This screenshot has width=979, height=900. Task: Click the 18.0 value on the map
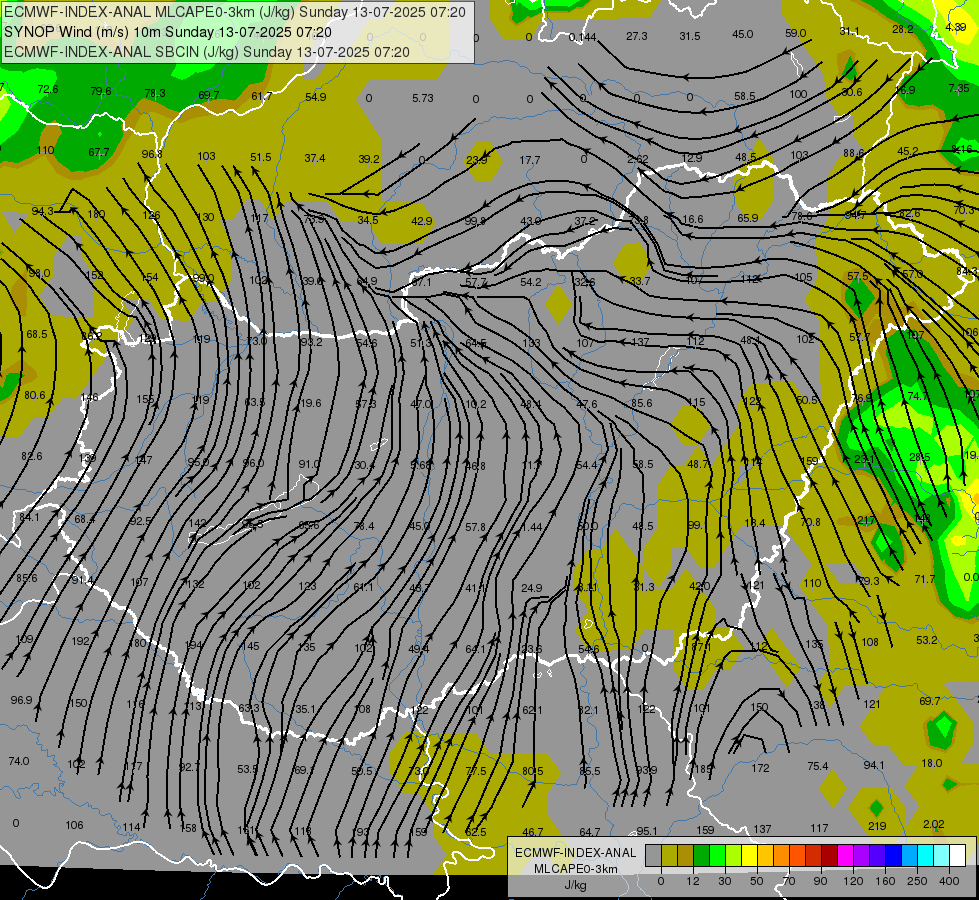pos(932,763)
